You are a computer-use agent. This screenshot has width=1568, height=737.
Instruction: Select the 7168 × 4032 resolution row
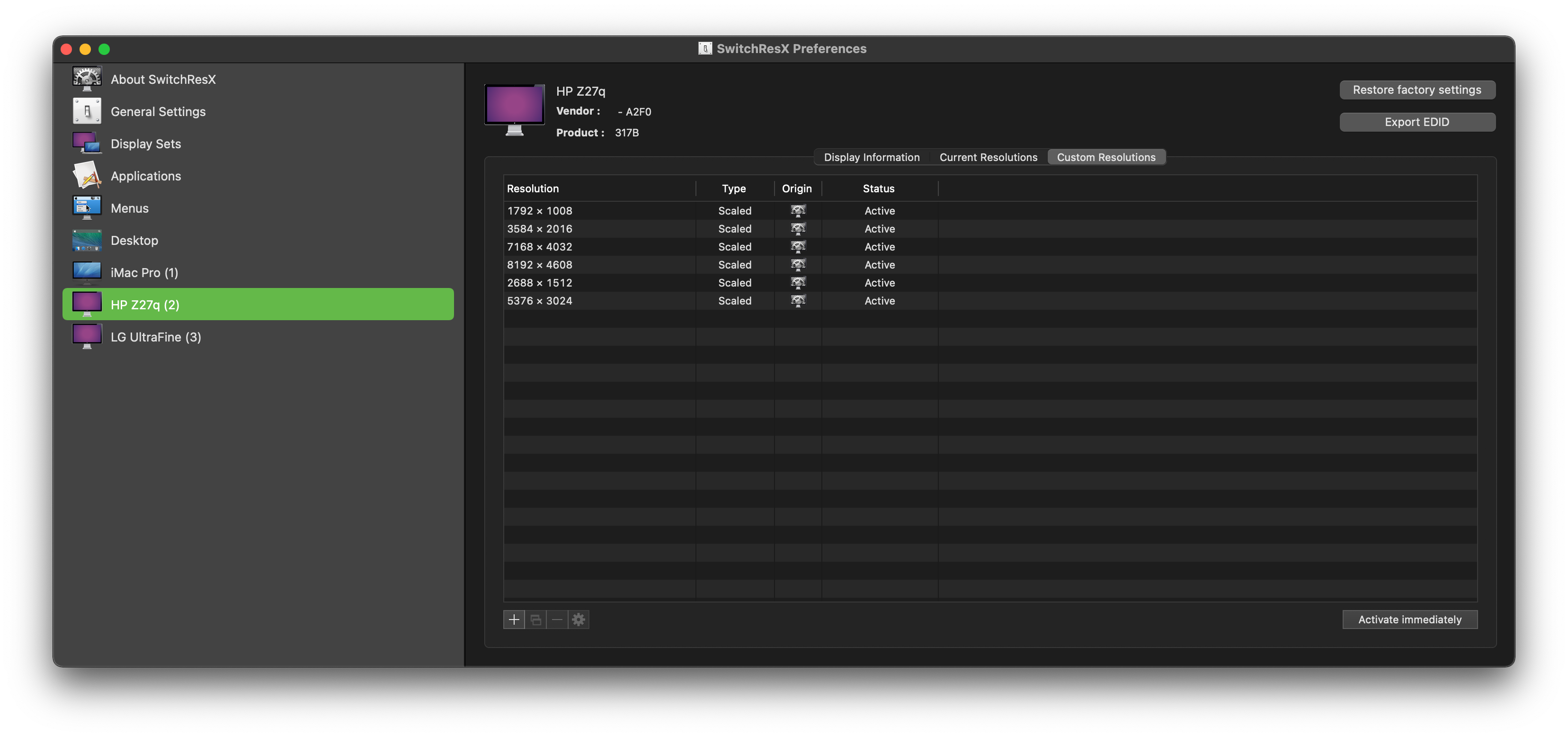(x=990, y=247)
